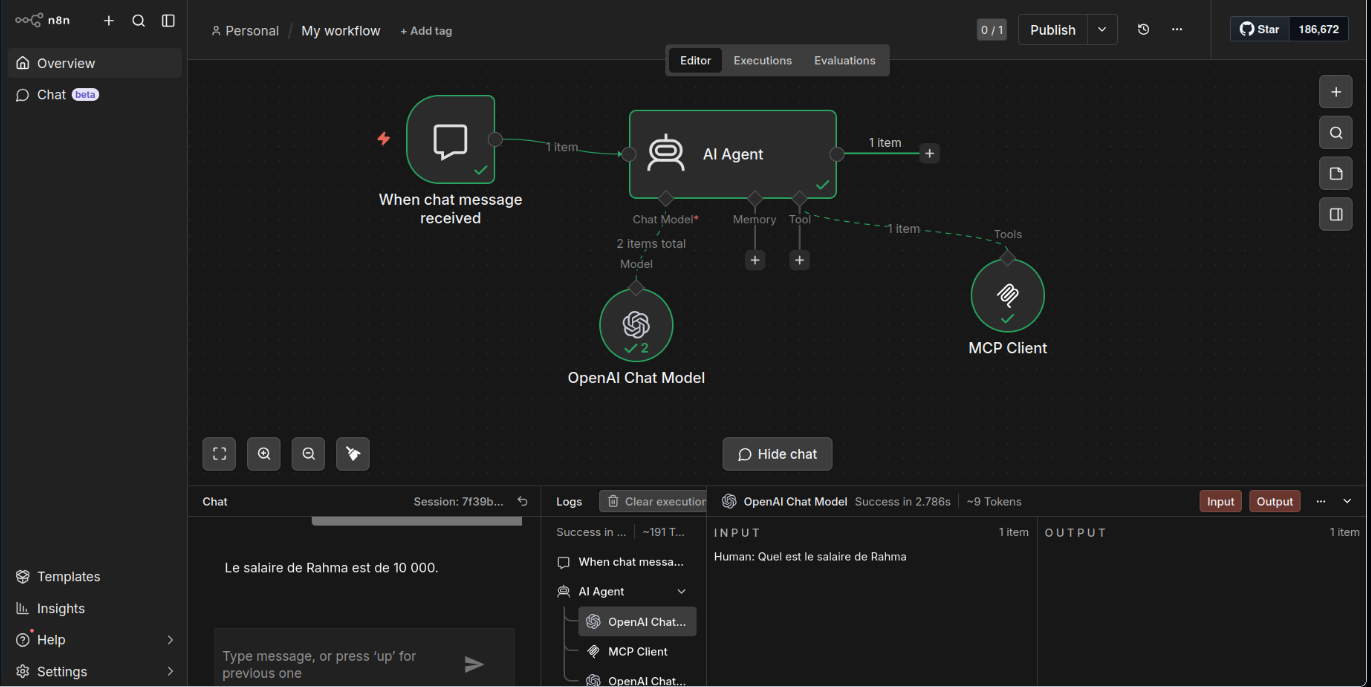Select the AI Agent node

pyautogui.click(x=733, y=154)
